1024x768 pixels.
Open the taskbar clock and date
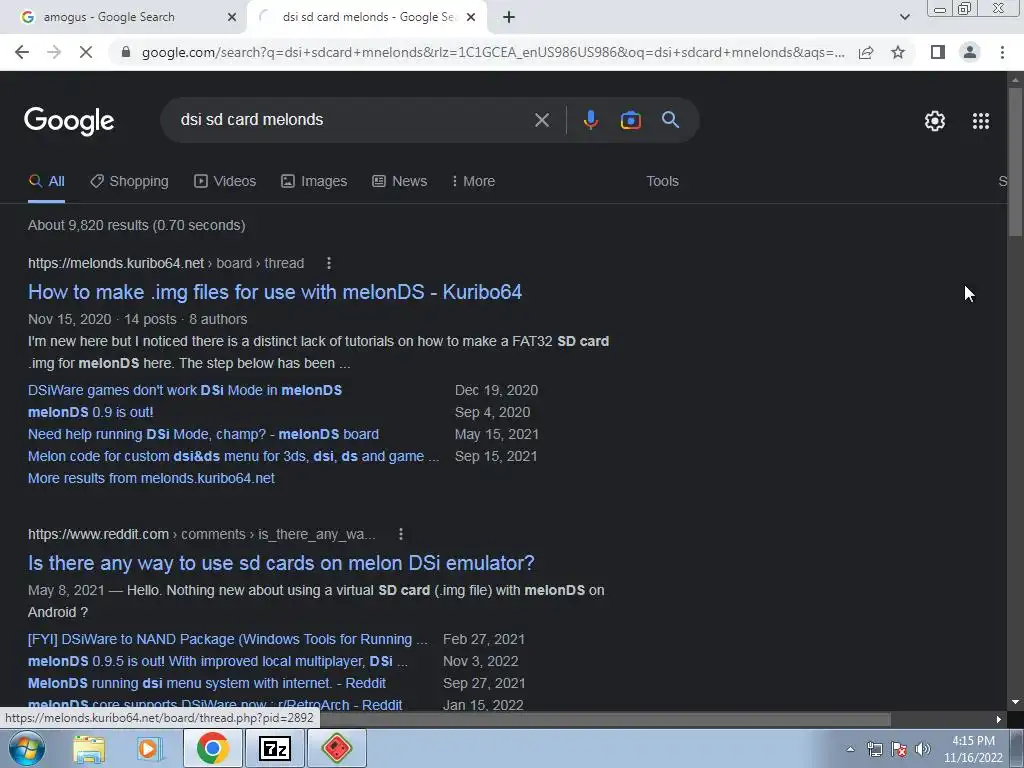coord(972,749)
